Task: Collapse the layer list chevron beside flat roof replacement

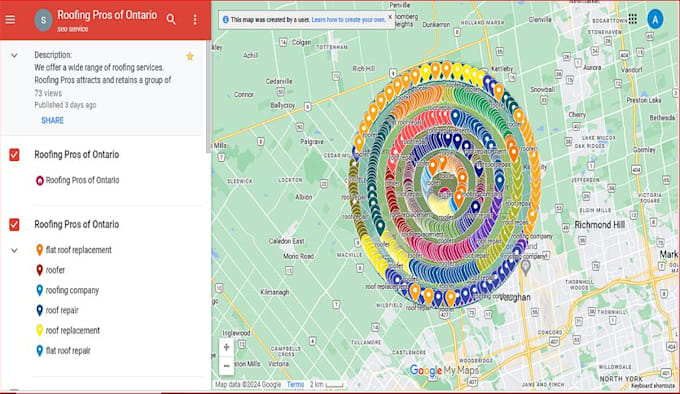Action: (14, 251)
